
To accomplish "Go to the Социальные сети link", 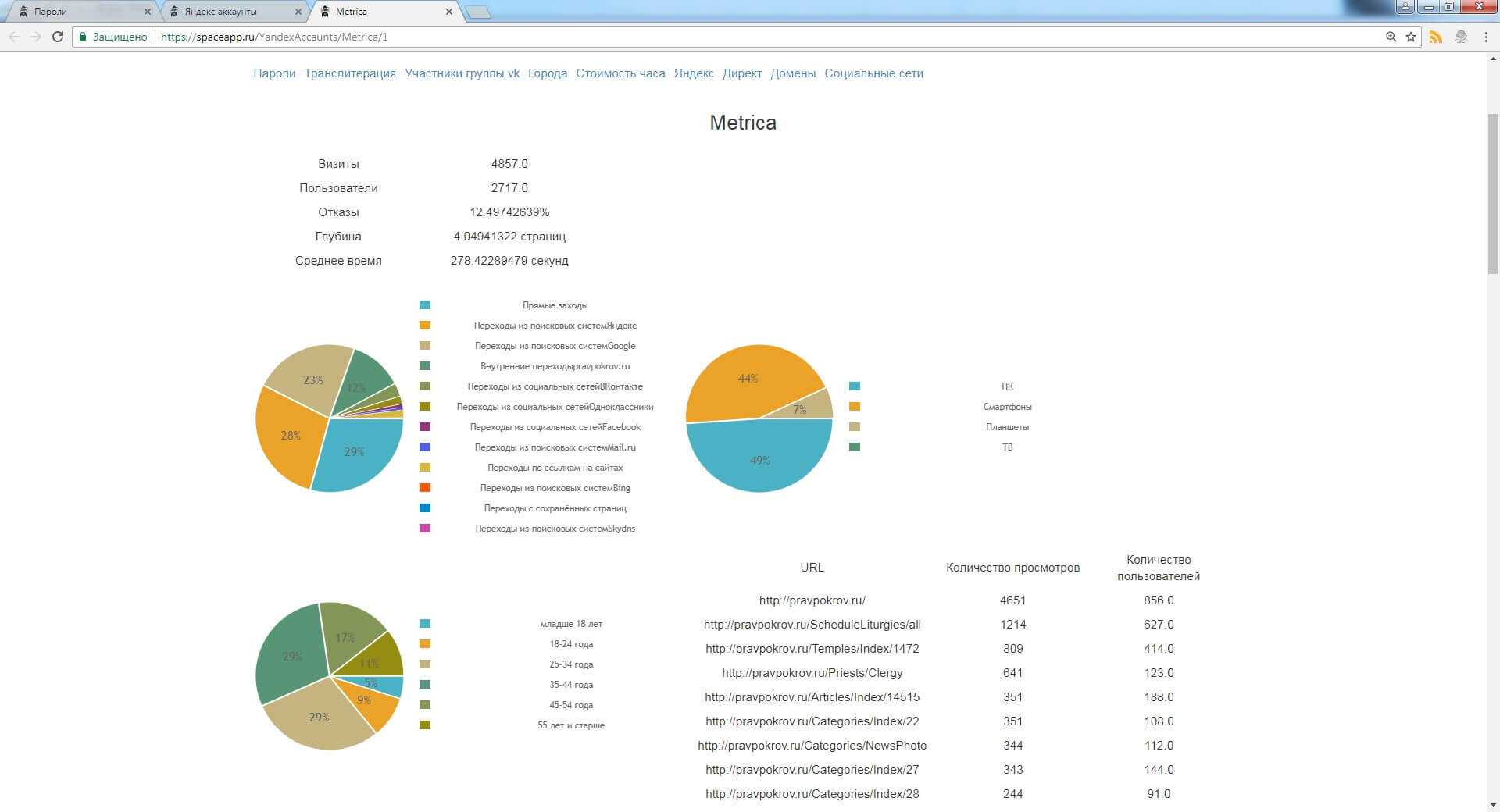I will (873, 73).
